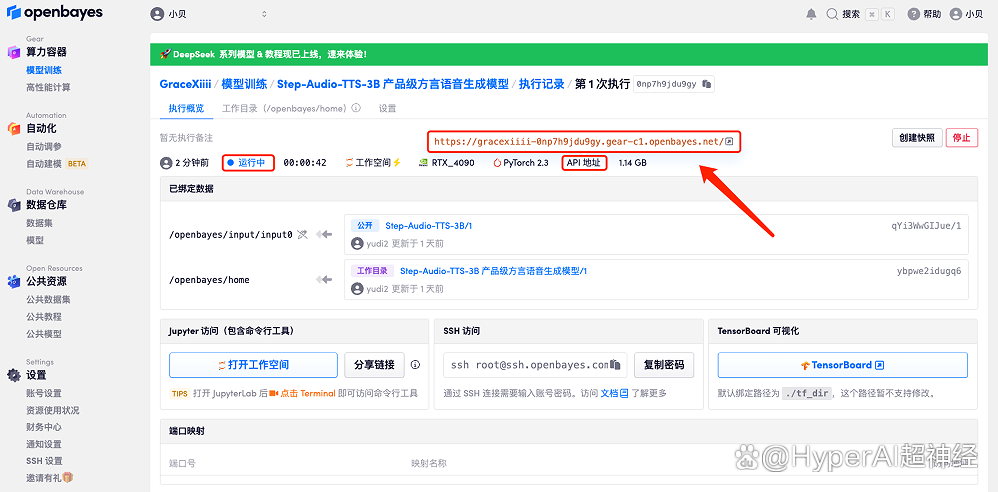This screenshot has width=998, height=492.
Task: Click the OpenBayes logo
Action: coord(55,13)
